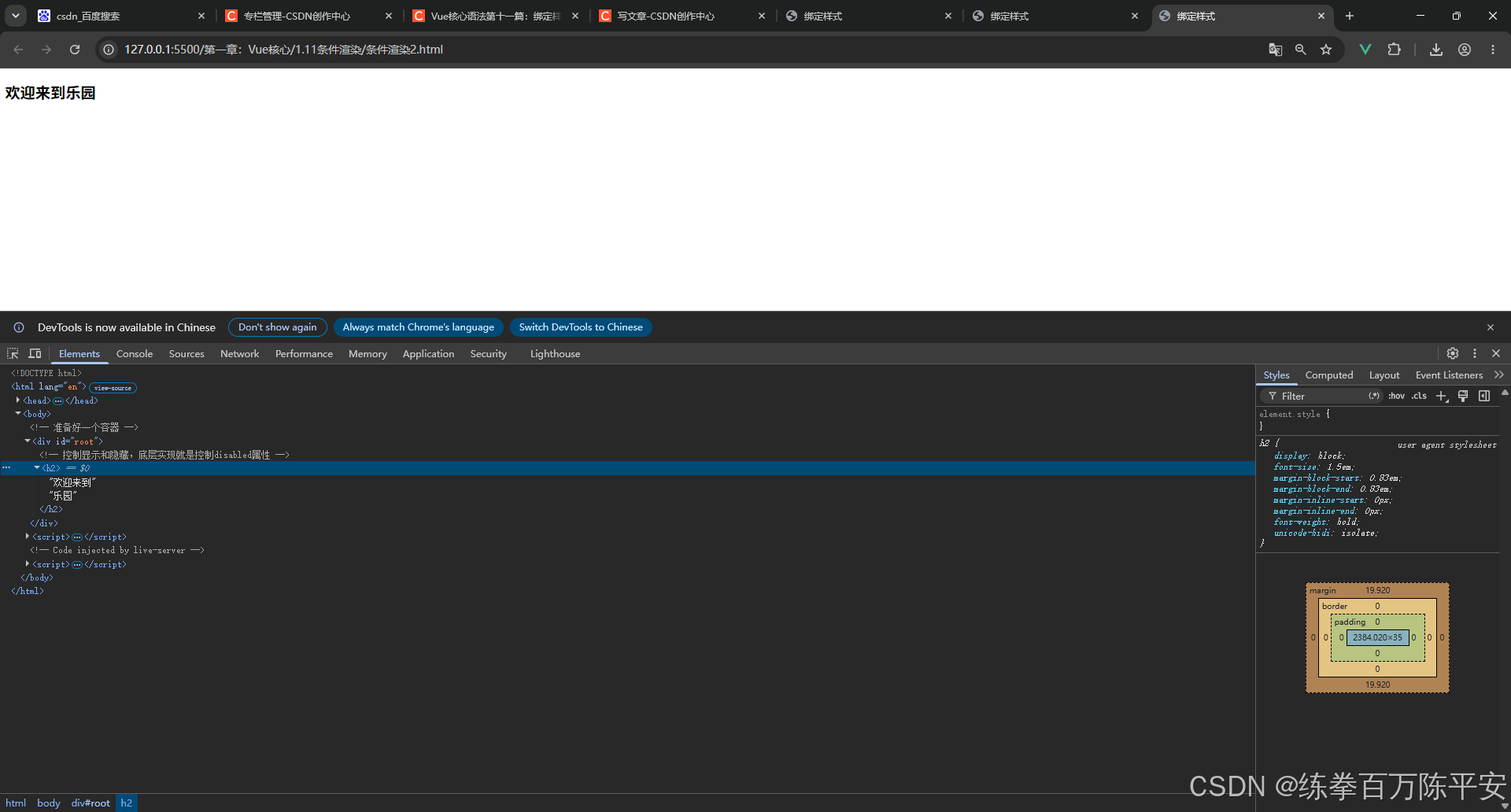1511x812 pixels.
Task: Open the browser Downloads panel
Action: click(x=1436, y=50)
